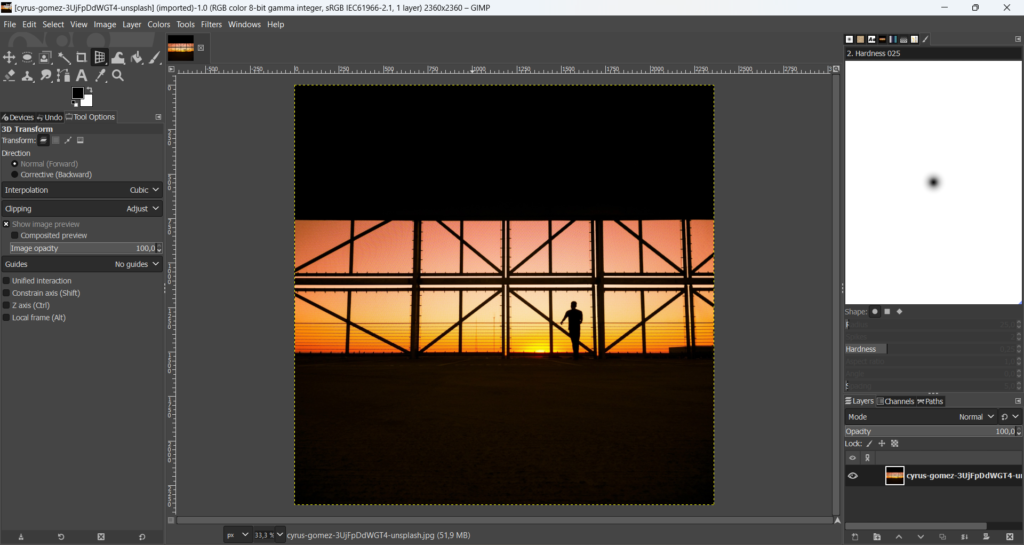Select the Crop tool
Viewport: 1024px width, 545px height.
(x=82, y=58)
